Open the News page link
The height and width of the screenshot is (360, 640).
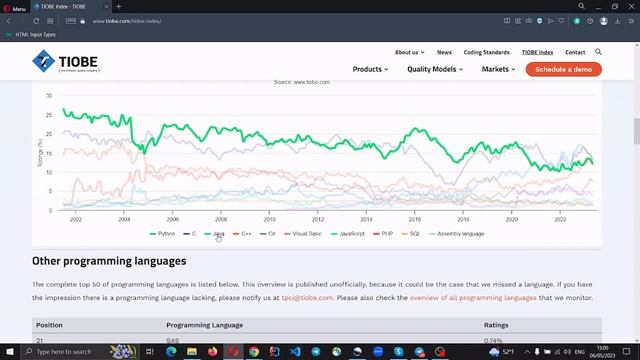(444, 52)
